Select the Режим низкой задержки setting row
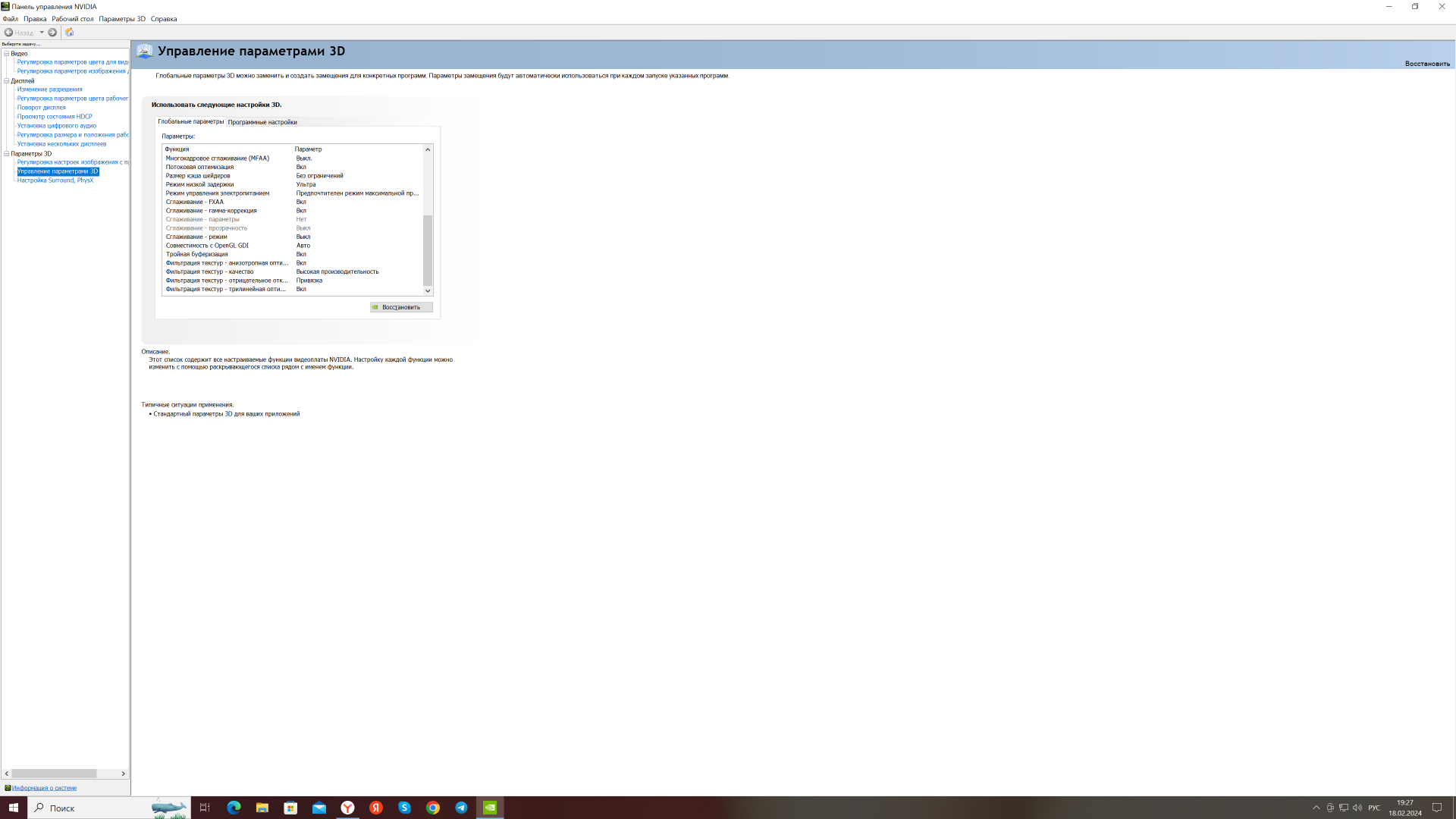The image size is (1456, 819). [x=200, y=184]
